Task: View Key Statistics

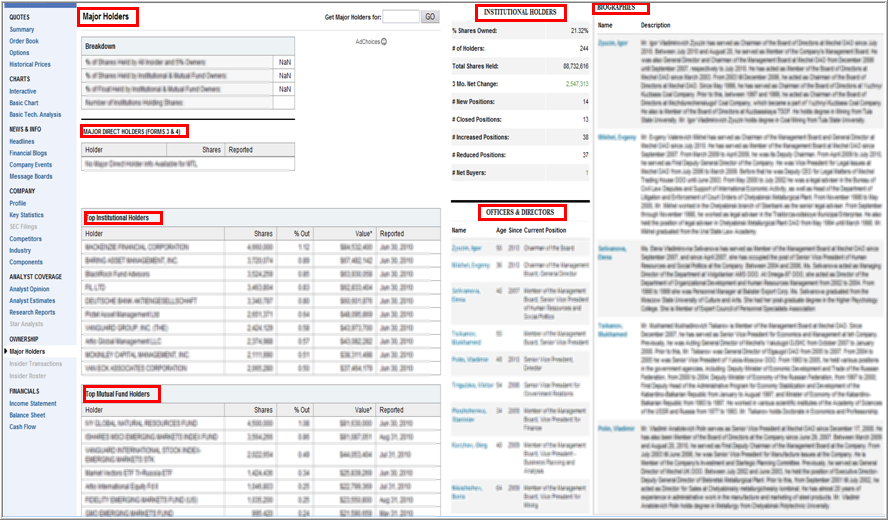Action: [x=26, y=215]
